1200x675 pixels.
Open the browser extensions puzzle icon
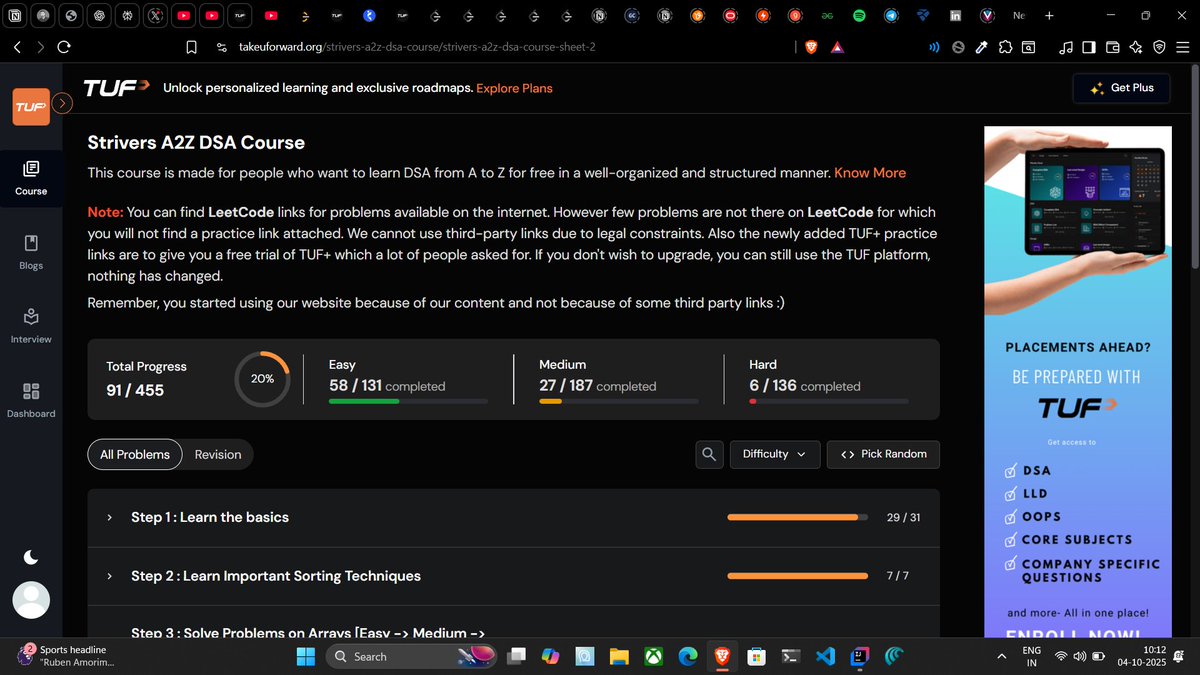[x=1005, y=47]
